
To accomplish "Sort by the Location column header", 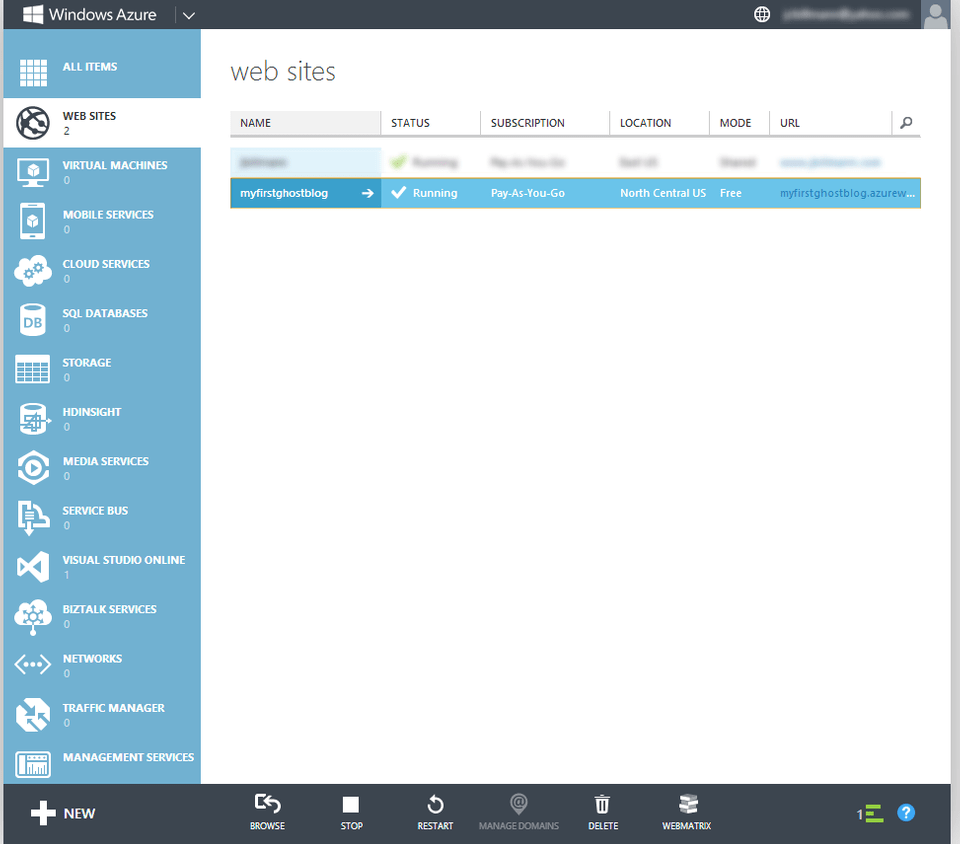I will pos(659,122).
